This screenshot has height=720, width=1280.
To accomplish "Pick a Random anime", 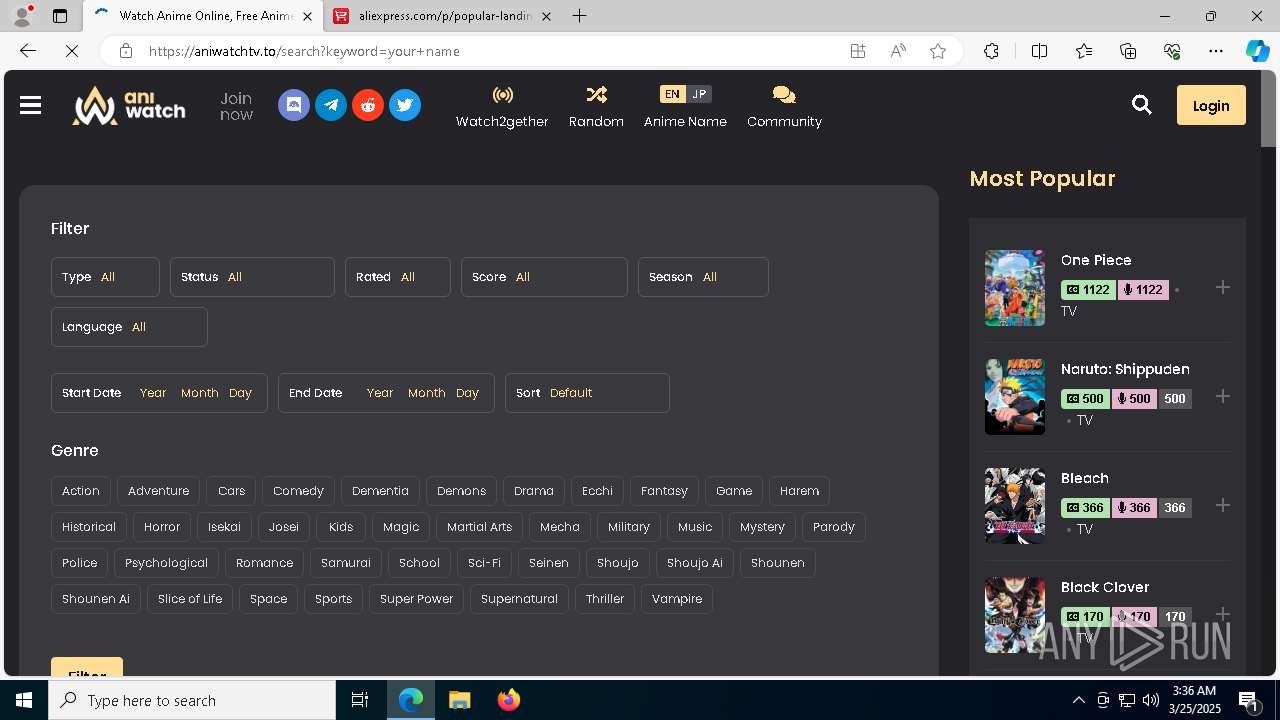I will [x=596, y=106].
